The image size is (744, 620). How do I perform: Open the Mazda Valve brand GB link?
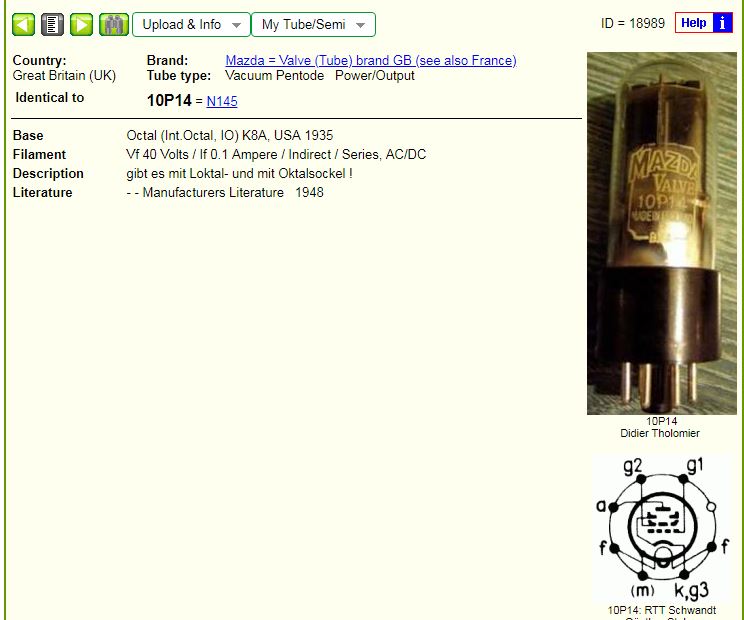pos(371,60)
